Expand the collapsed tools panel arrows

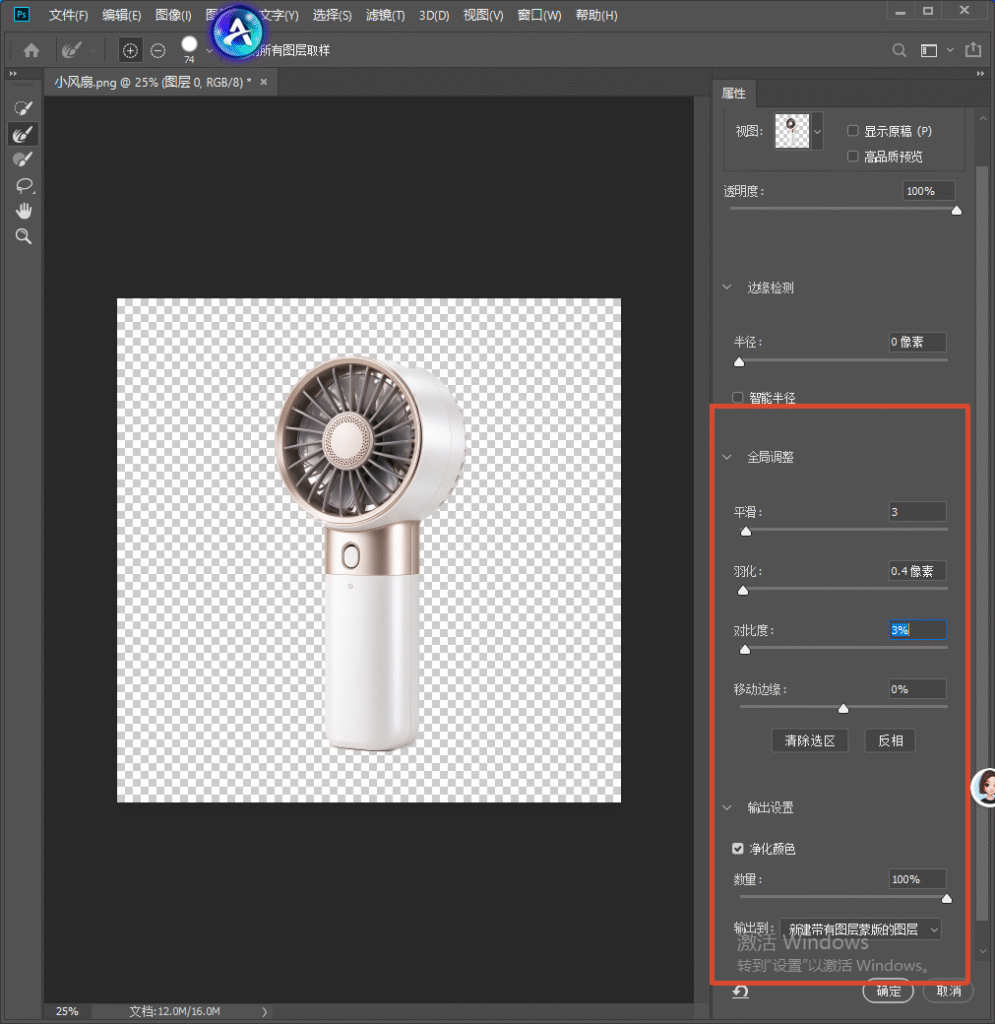(x=13, y=74)
